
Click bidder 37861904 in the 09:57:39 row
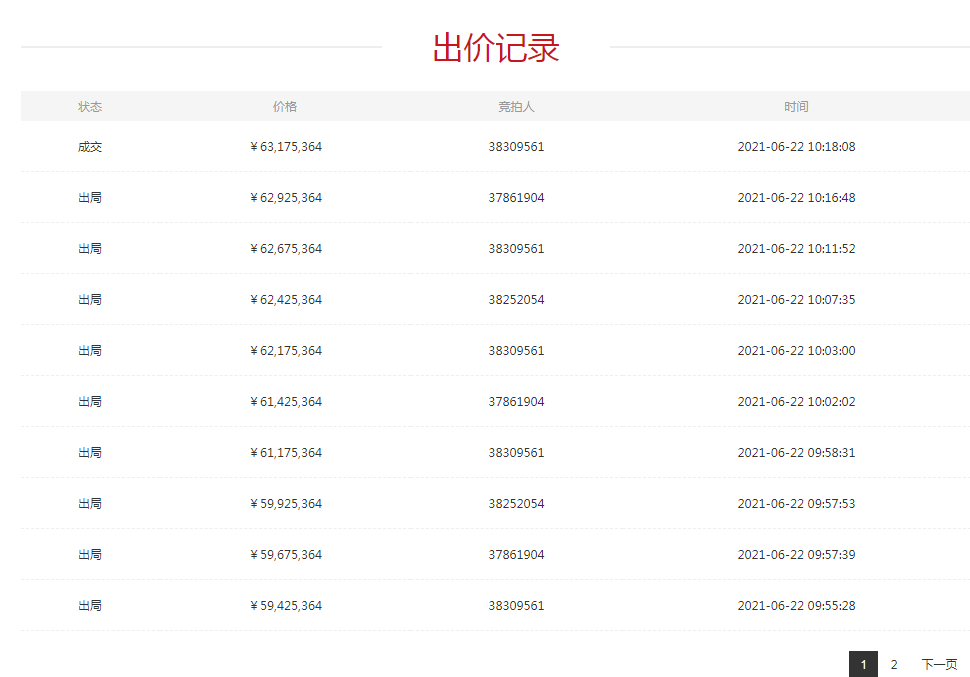(x=516, y=554)
